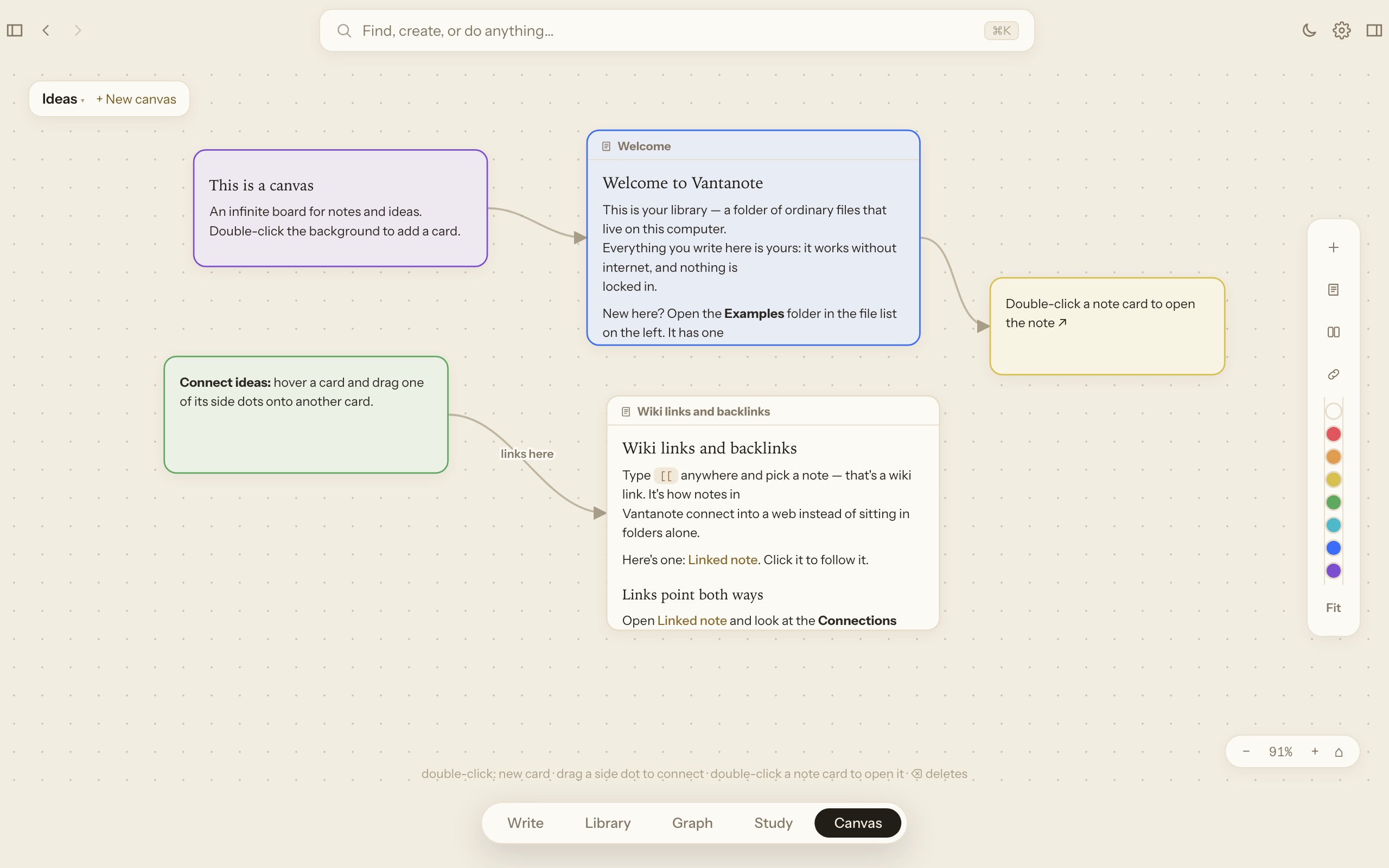
Task: Switch to the Write tab
Action: pos(525,822)
